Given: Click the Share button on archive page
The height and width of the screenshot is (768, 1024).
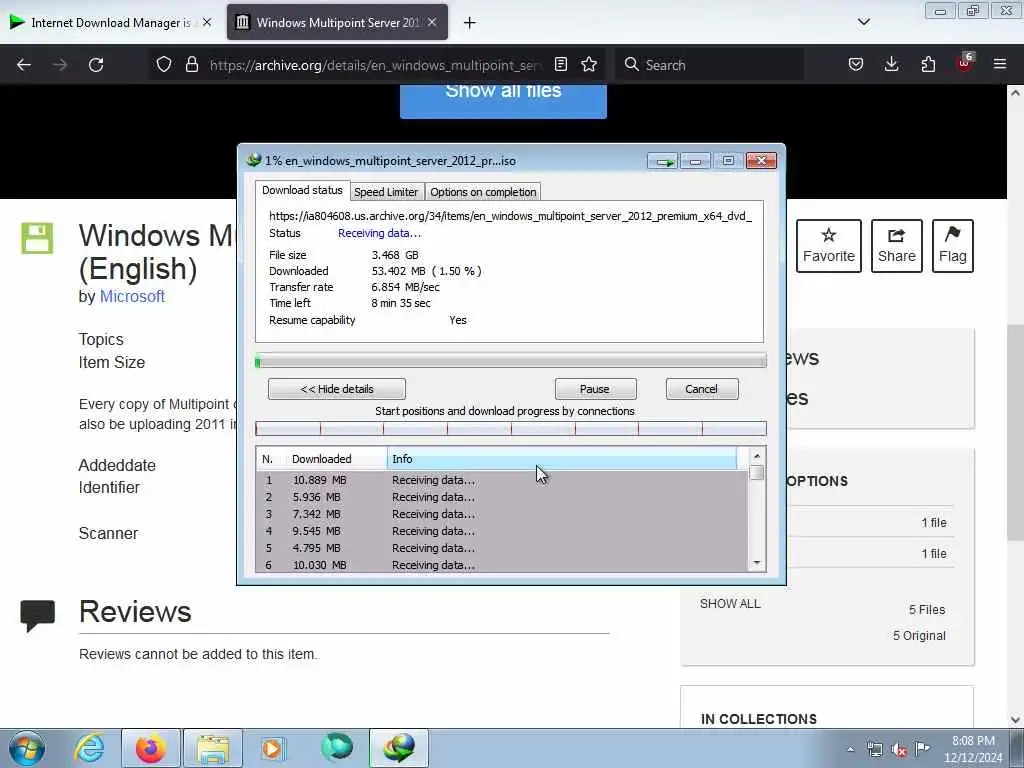Looking at the screenshot, I should point(897,246).
